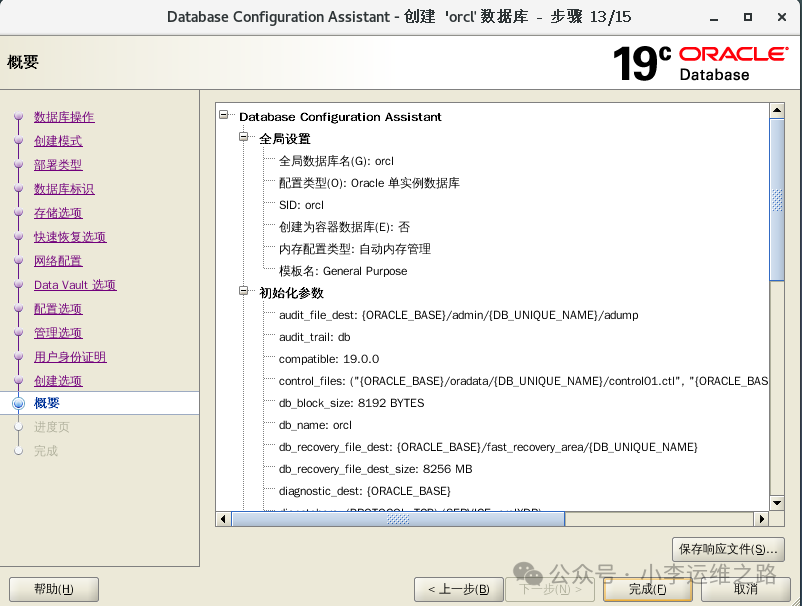The width and height of the screenshot is (802, 606).
Task: Select the audit_trail: db row
Action: (x=315, y=337)
